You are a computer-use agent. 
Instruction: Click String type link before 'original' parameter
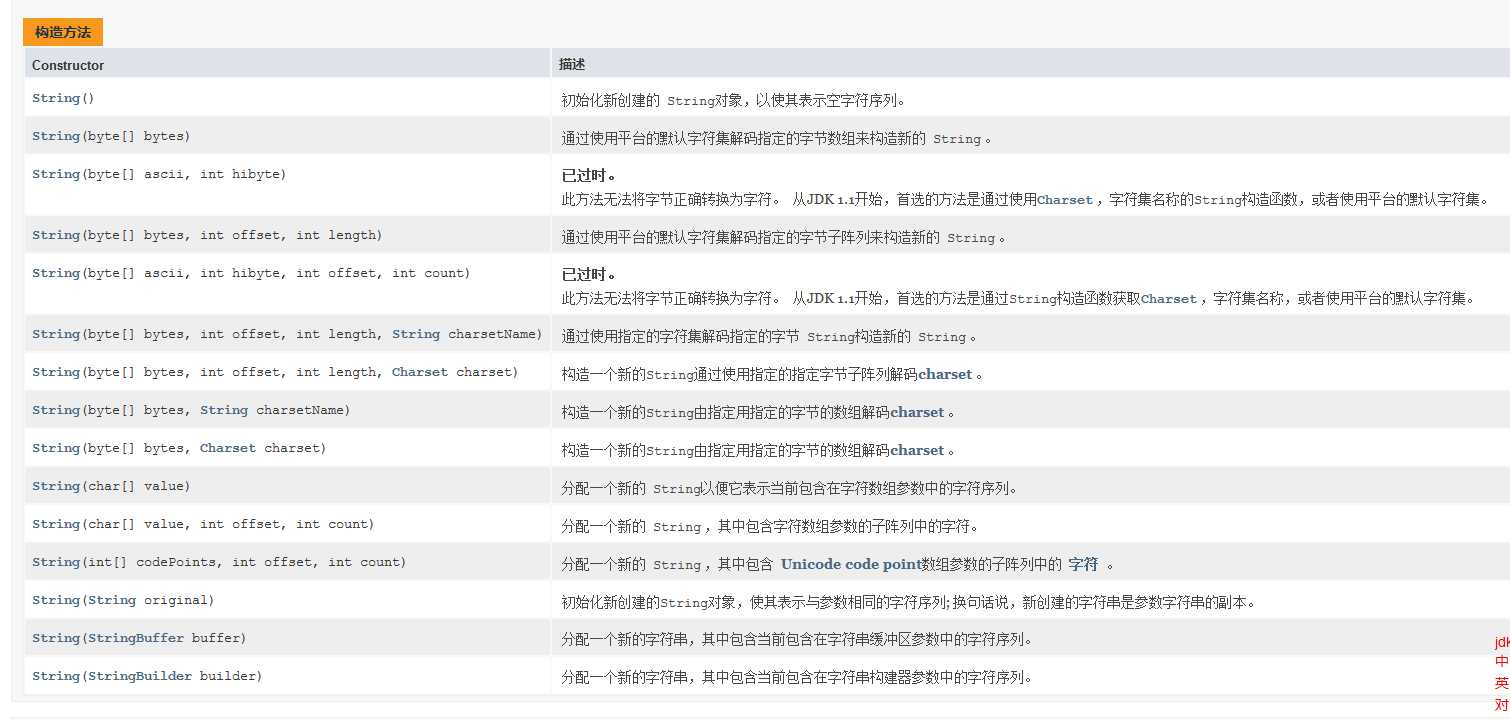pyautogui.click(x=112, y=600)
